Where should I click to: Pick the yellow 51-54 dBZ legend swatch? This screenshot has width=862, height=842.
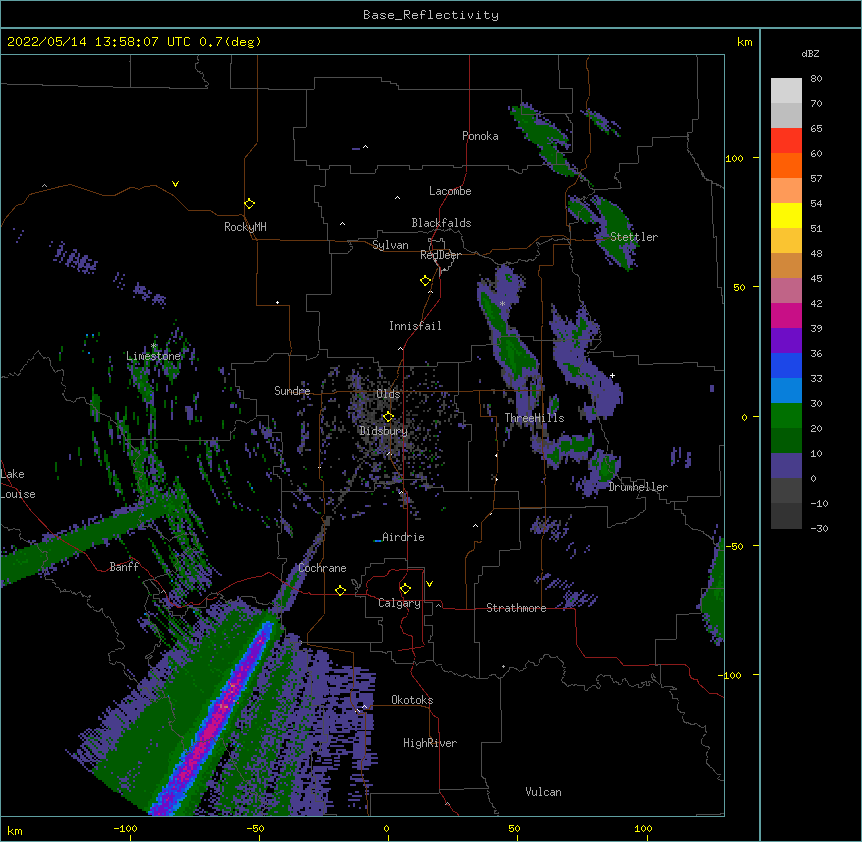(x=786, y=215)
